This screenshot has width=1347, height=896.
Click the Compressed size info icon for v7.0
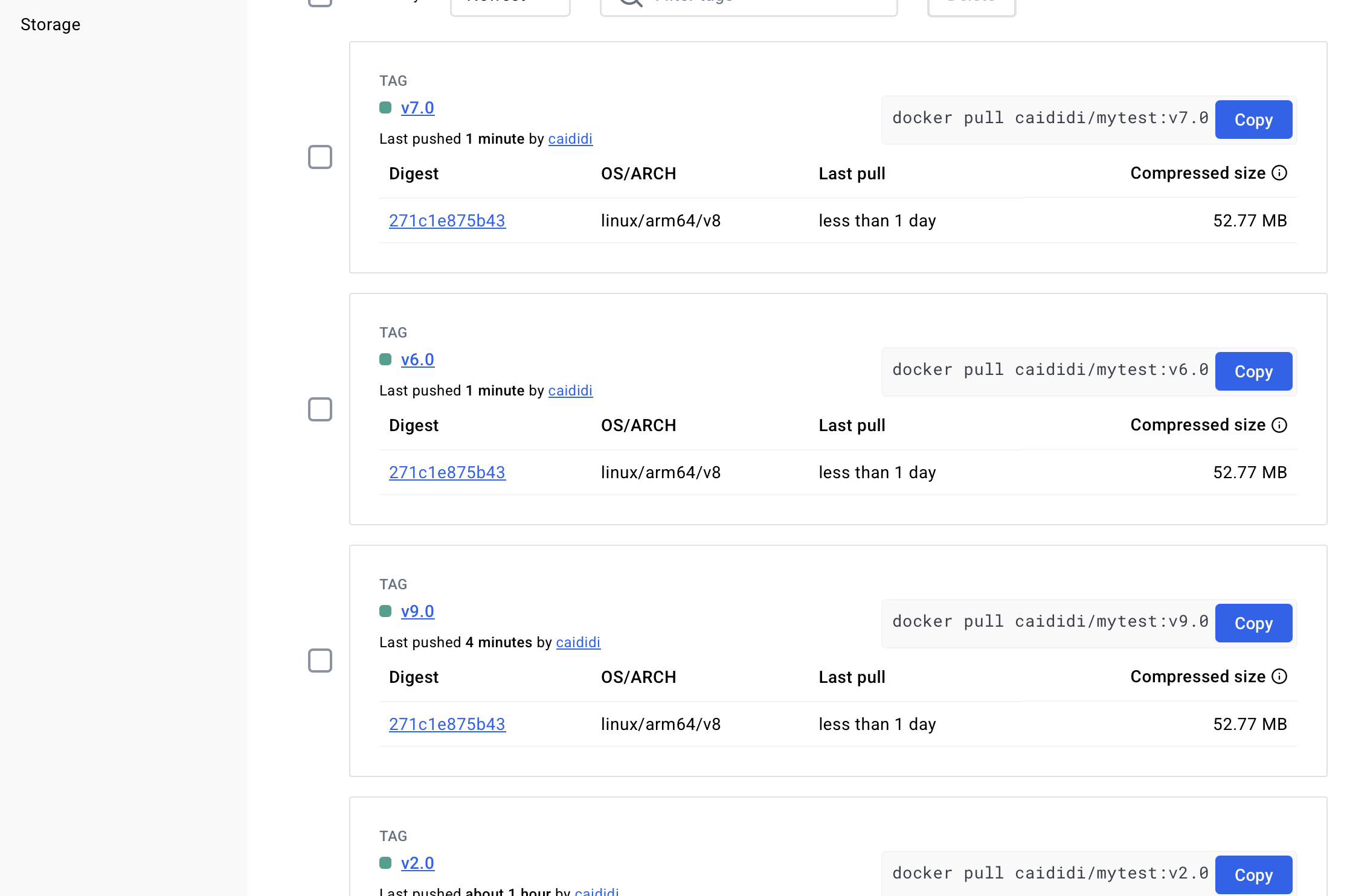pos(1279,173)
